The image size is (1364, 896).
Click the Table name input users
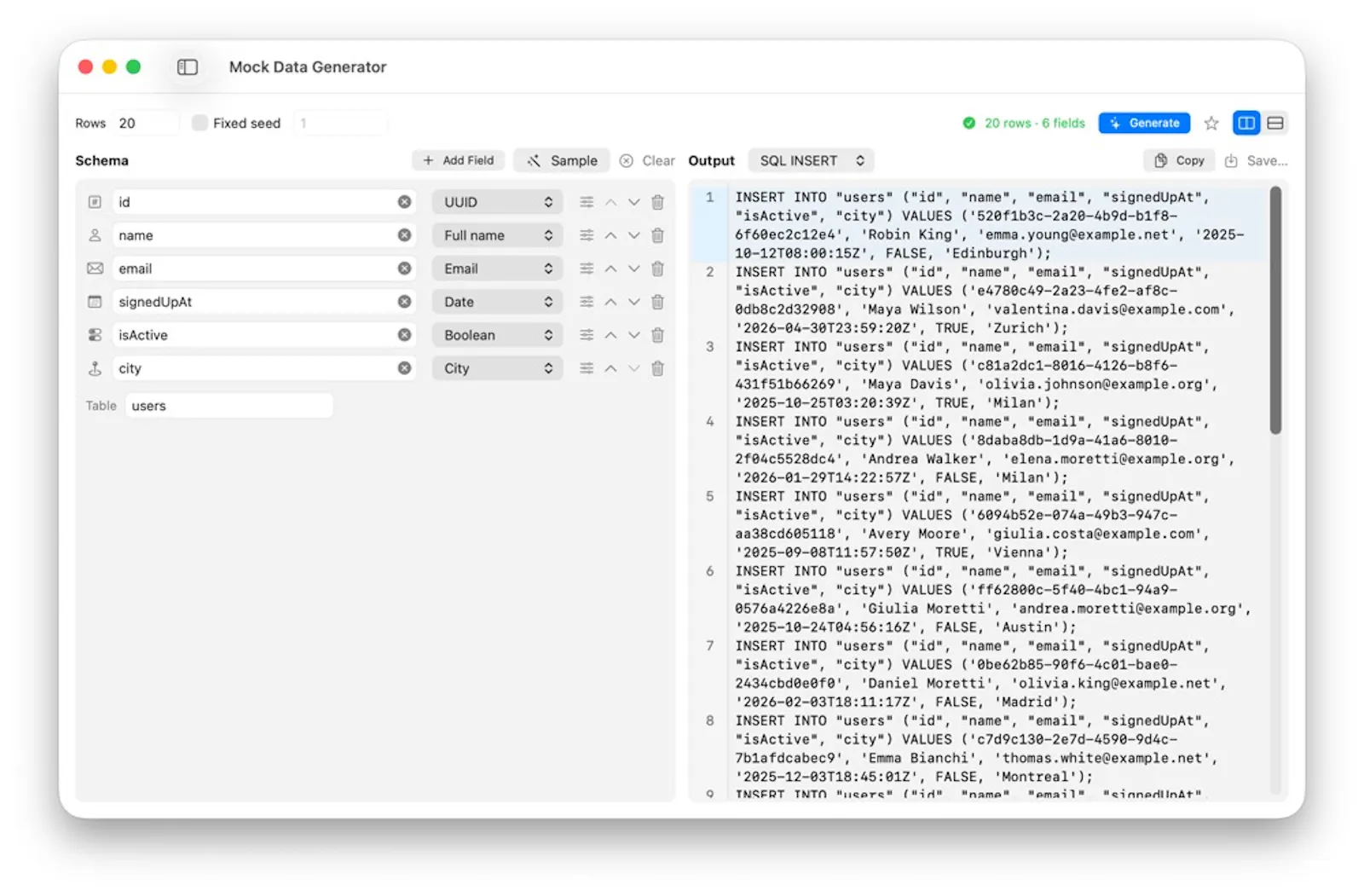[228, 406]
